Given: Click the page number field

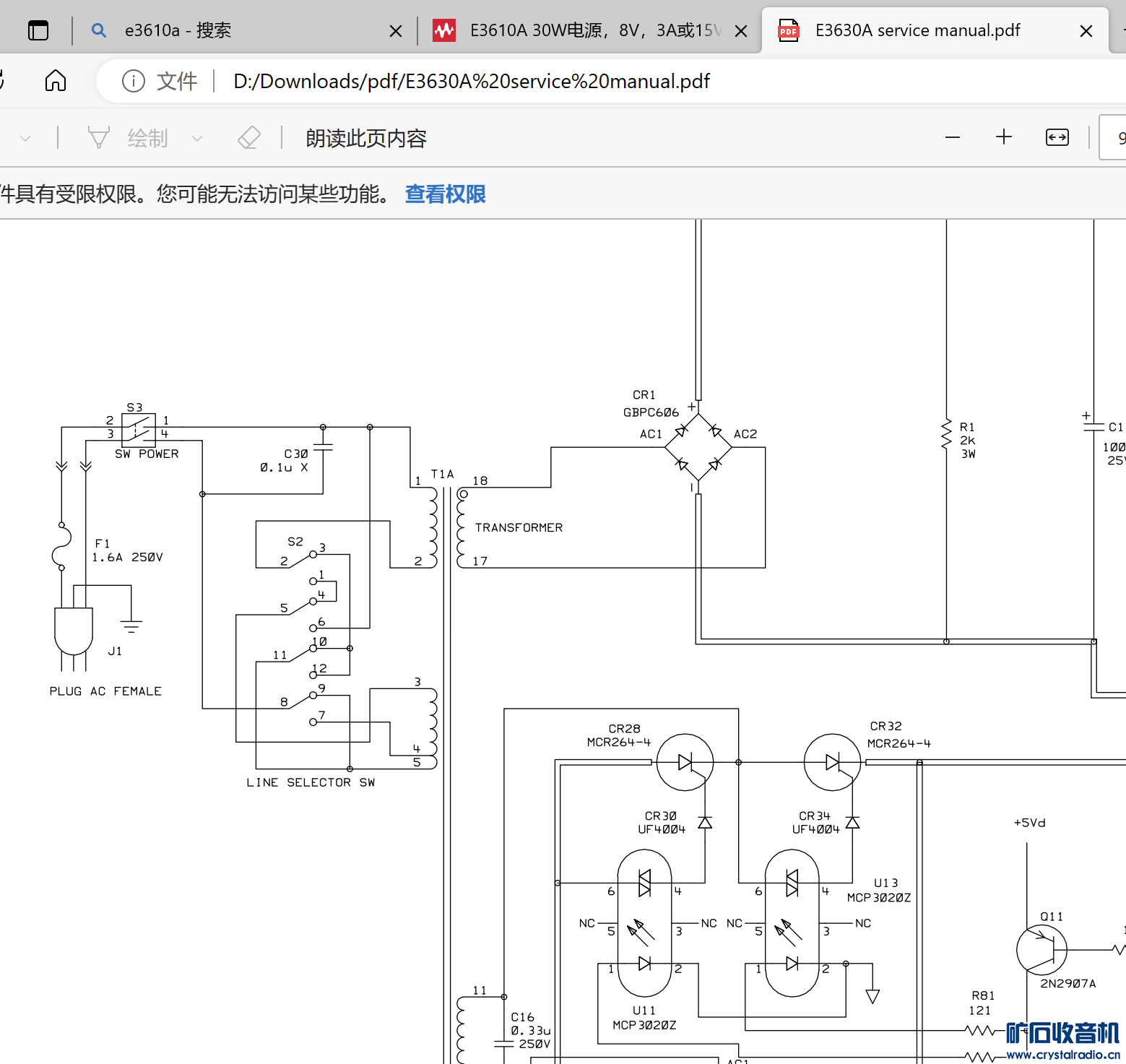Looking at the screenshot, I should [1113, 137].
